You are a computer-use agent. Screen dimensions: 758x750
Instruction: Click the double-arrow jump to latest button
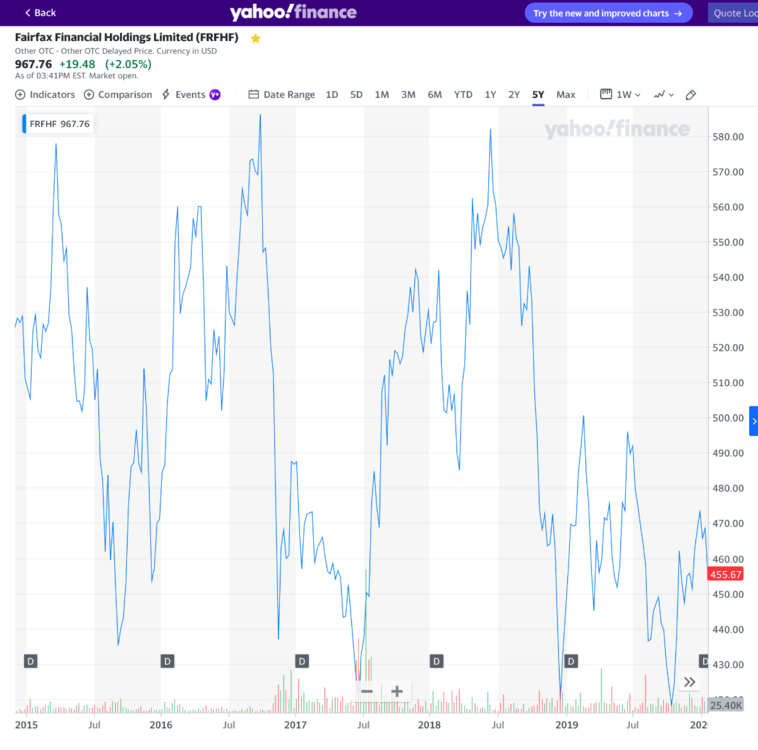click(x=689, y=682)
